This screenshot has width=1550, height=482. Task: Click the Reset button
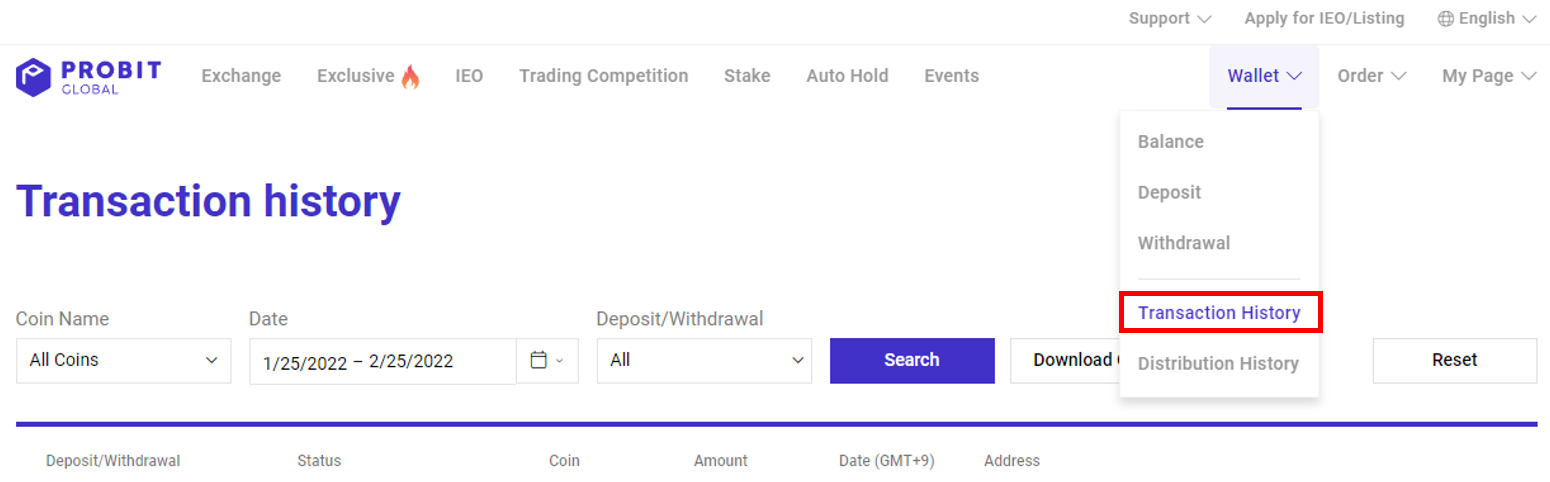coord(1454,360)
